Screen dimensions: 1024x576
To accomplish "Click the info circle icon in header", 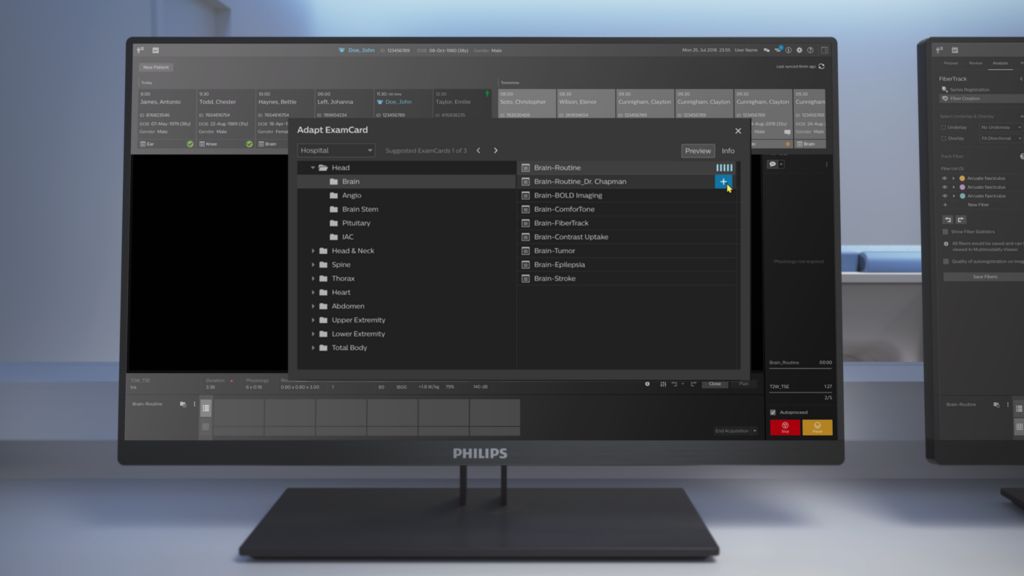I will point(789,50).
